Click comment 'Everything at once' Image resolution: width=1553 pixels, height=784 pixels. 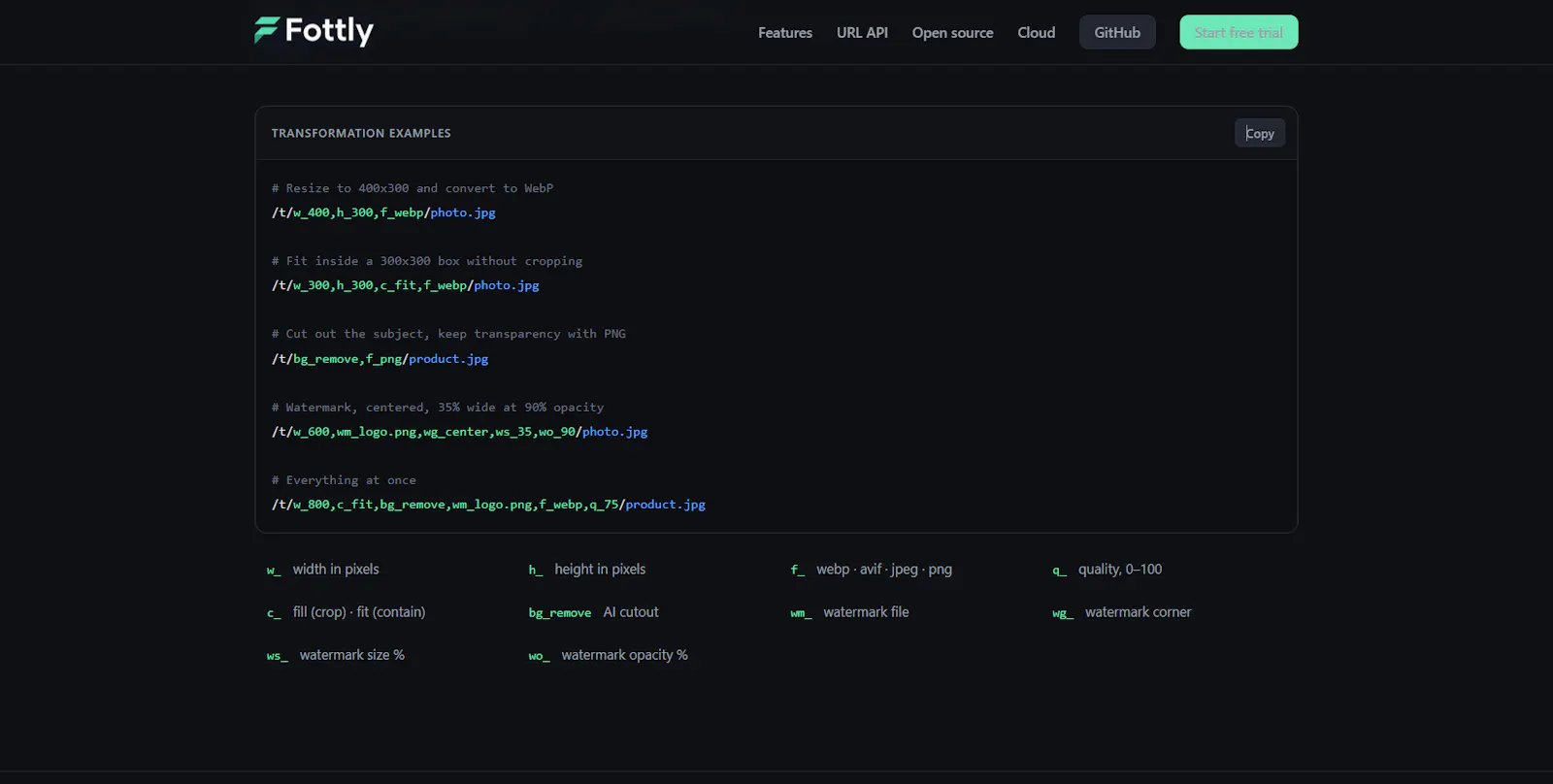point(344,480)
